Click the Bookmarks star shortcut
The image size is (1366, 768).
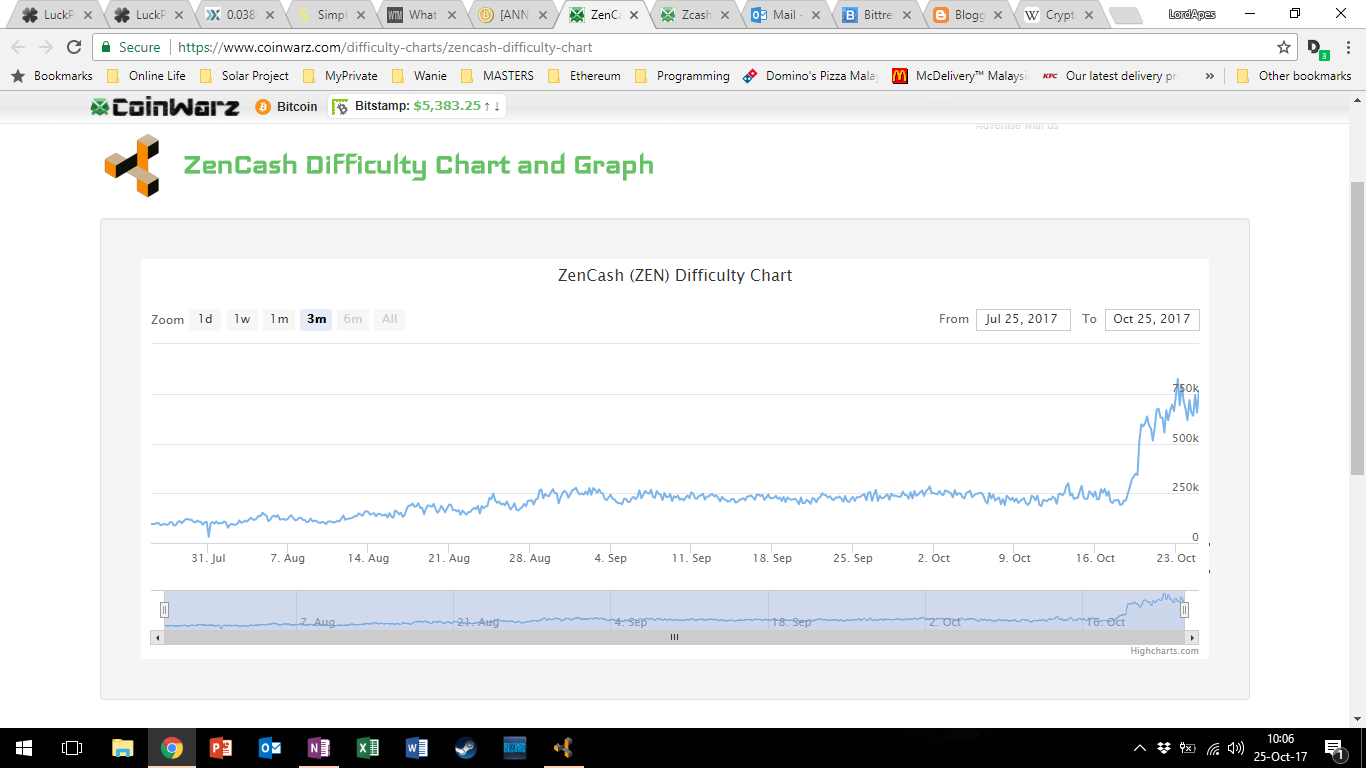52,76
